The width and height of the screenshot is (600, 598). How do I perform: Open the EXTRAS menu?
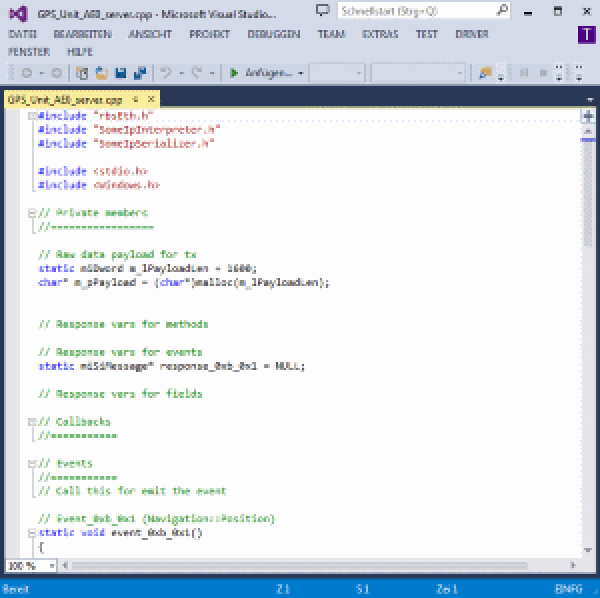pyautogui.click(x=380, y=33)
